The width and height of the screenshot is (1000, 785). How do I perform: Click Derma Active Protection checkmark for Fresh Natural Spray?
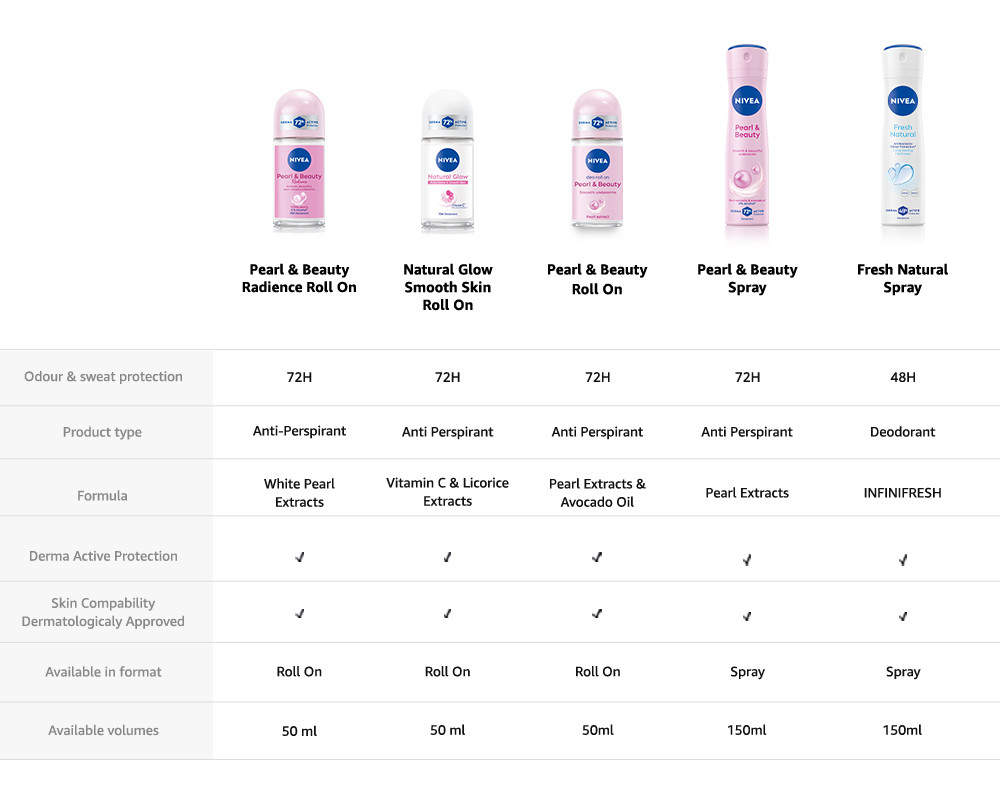click(x=902, y=560)
